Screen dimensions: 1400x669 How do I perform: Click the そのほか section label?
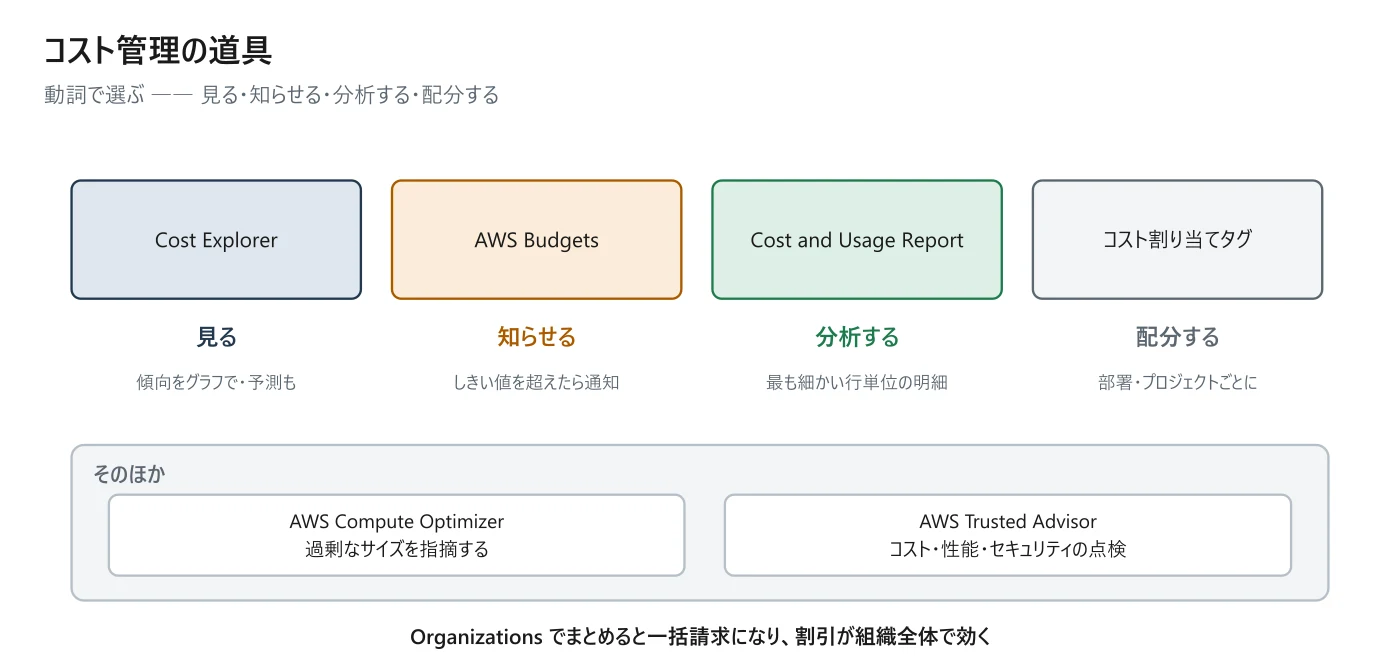click(x=129, y=474)
